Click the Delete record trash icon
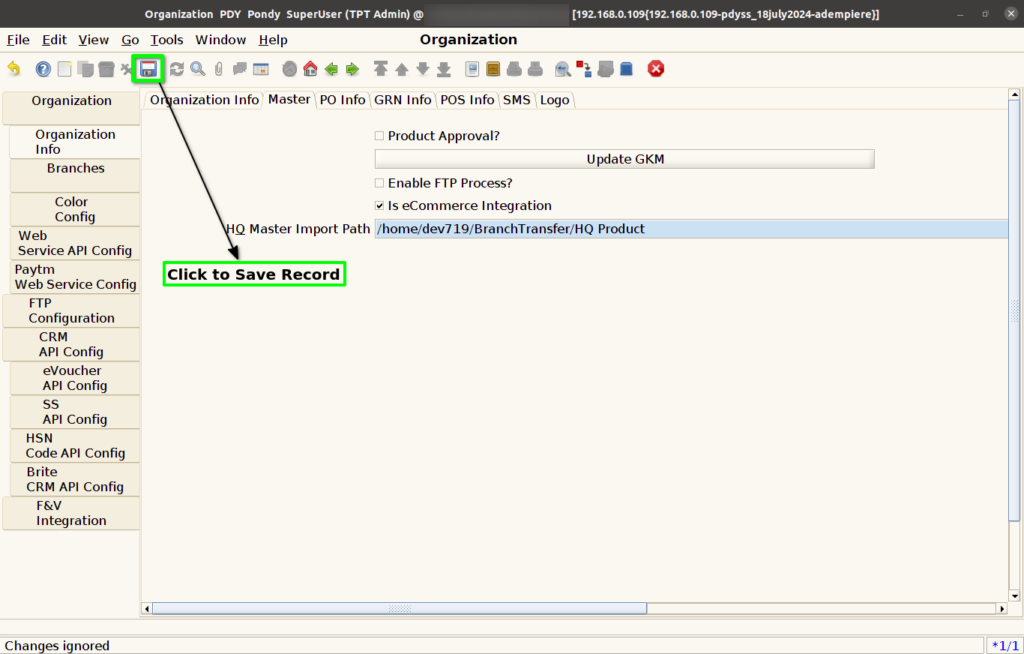 click(x=106, y=69)
